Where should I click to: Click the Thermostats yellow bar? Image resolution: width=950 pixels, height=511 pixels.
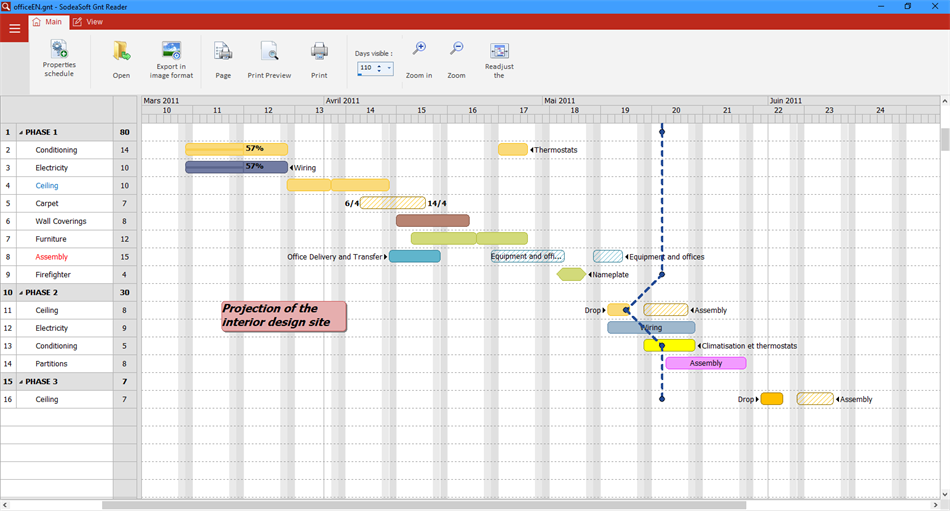[513, 149]
